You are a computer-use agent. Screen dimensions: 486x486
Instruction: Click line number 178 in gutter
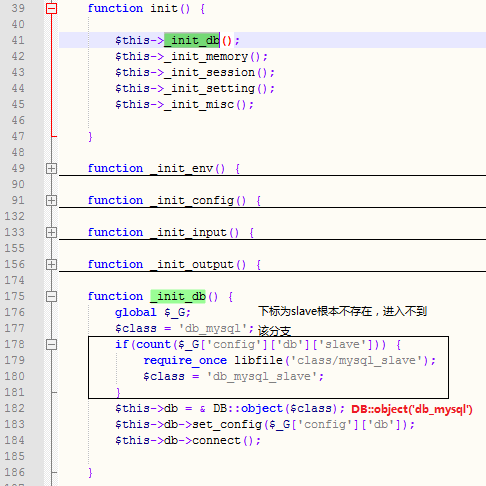14,344
